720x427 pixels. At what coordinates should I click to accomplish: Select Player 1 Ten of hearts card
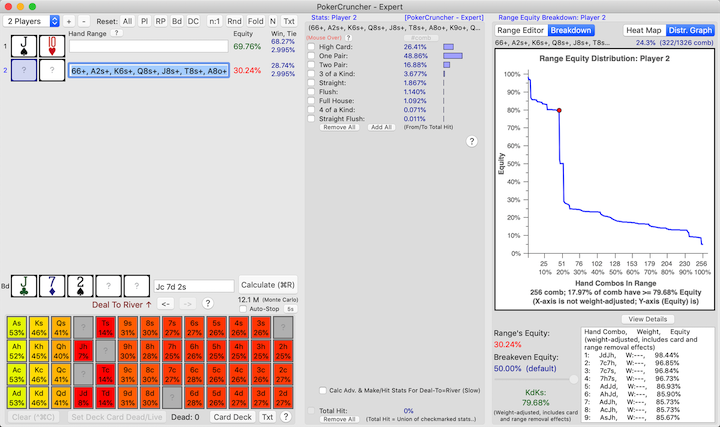point(52,46)
